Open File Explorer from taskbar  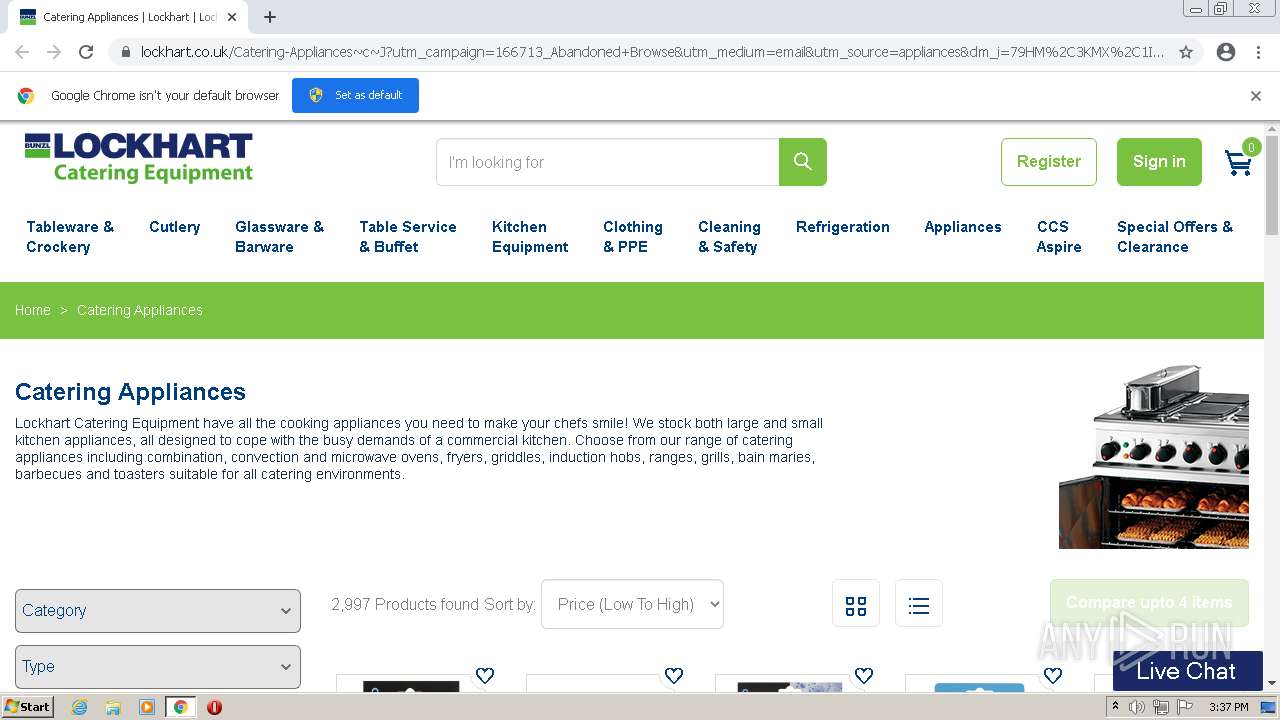(113, 707)
